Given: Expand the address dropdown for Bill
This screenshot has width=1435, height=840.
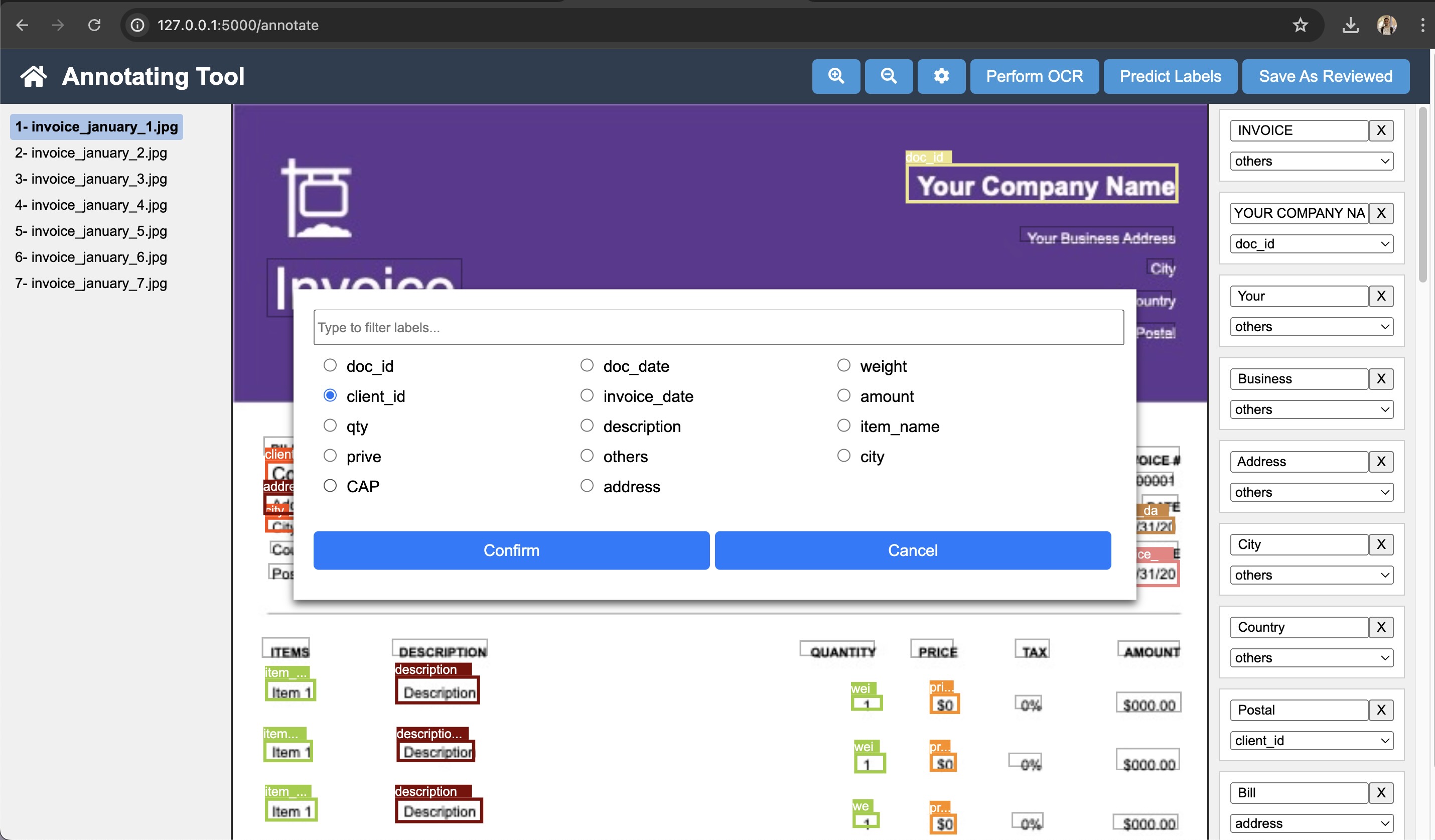Looking at the screenshot, I should coord(1311,823).
